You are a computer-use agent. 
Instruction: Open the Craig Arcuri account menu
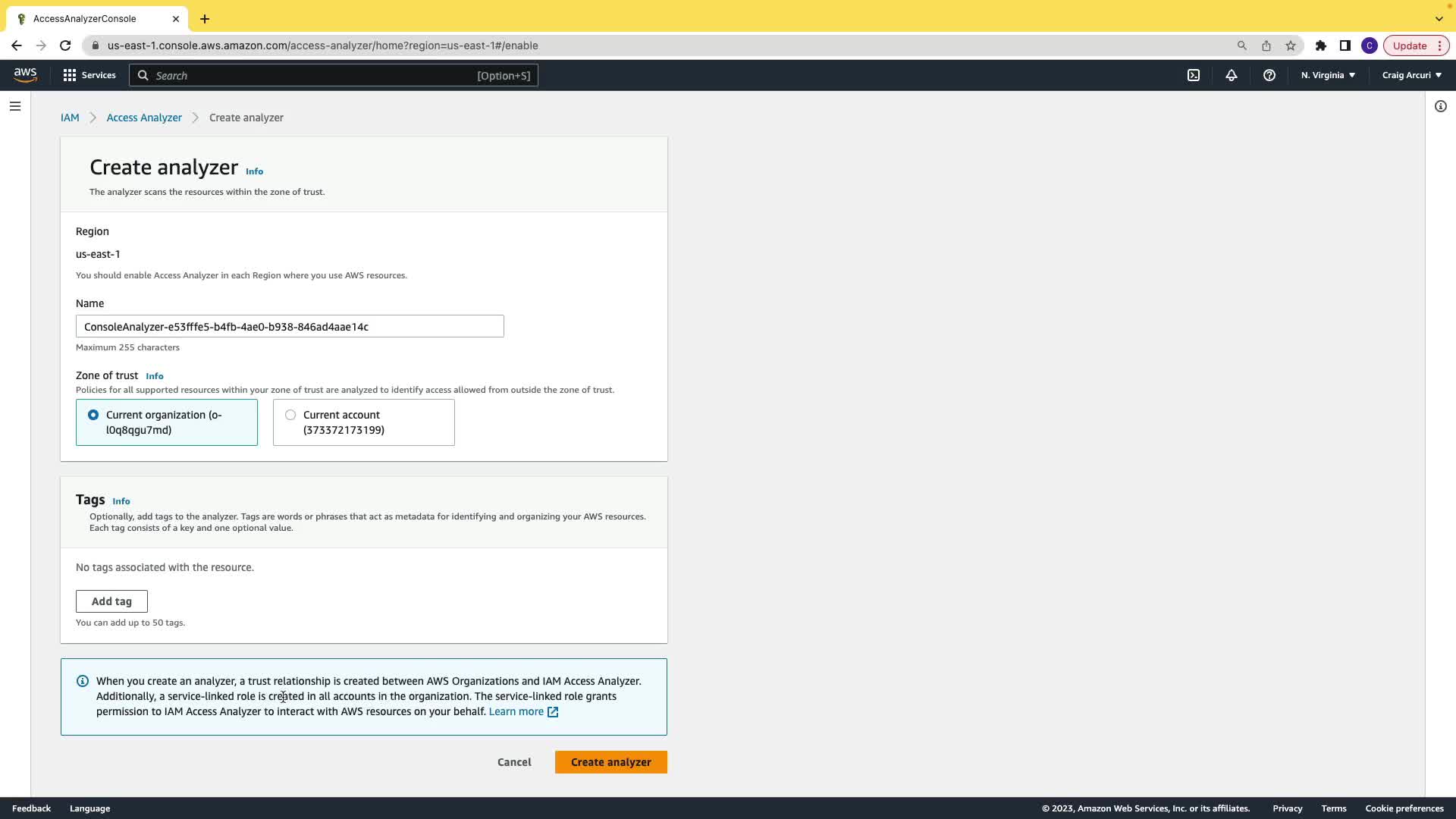(x=1411, y=75)
